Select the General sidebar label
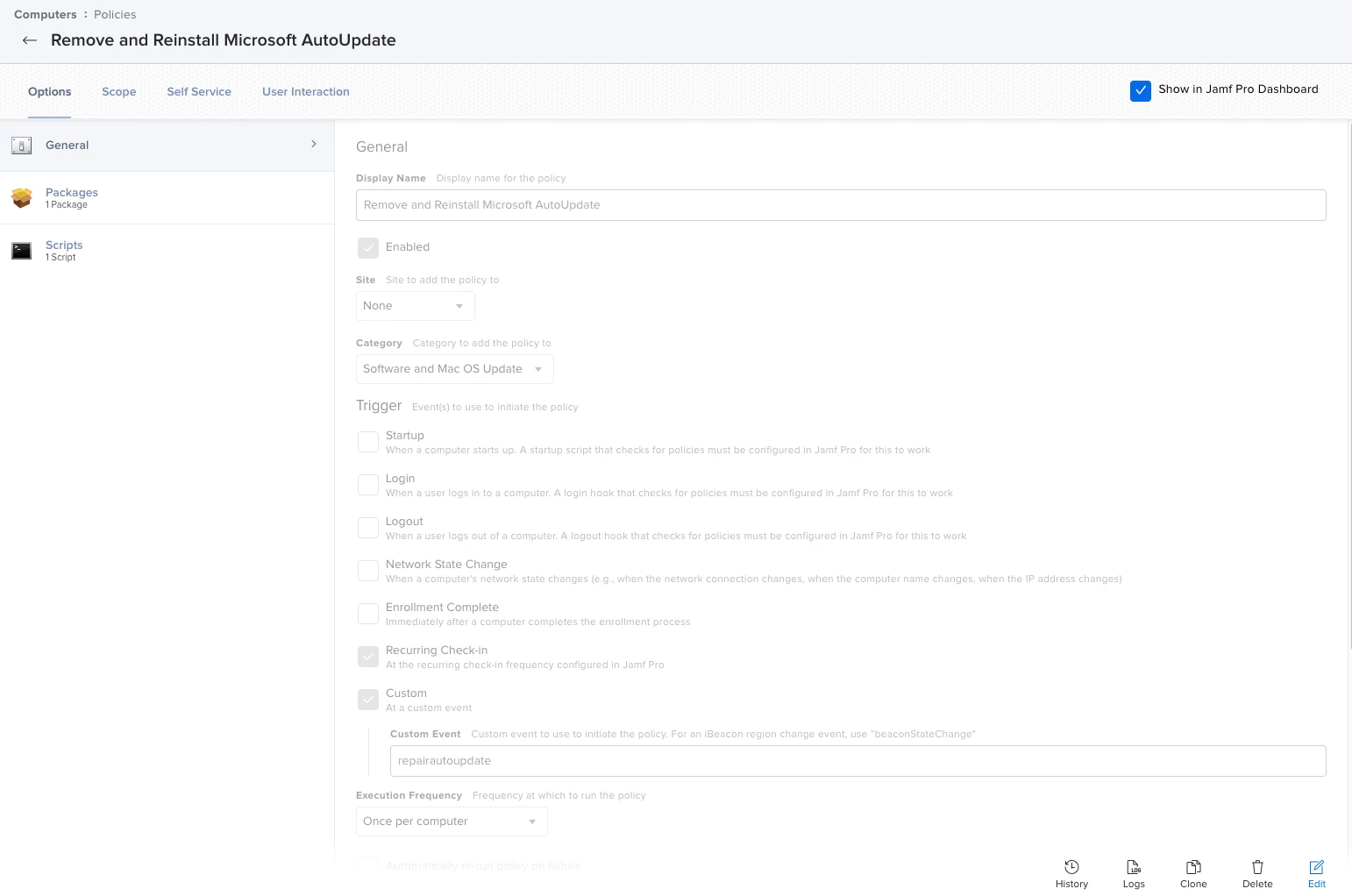Image resolution: width=1352 pixels, height=896 pixels. point(68,146)
